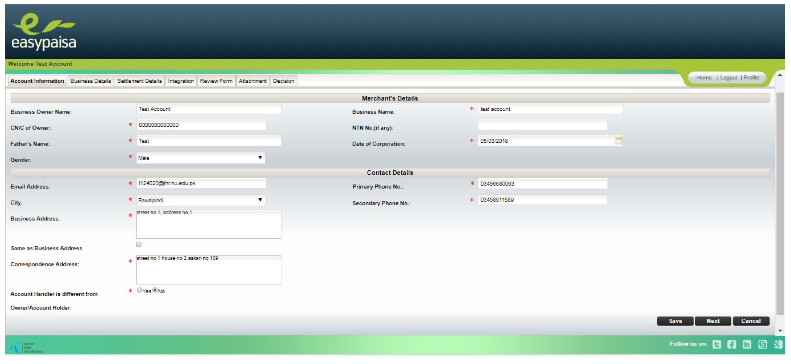Open the Profile link

pos(751,78)
